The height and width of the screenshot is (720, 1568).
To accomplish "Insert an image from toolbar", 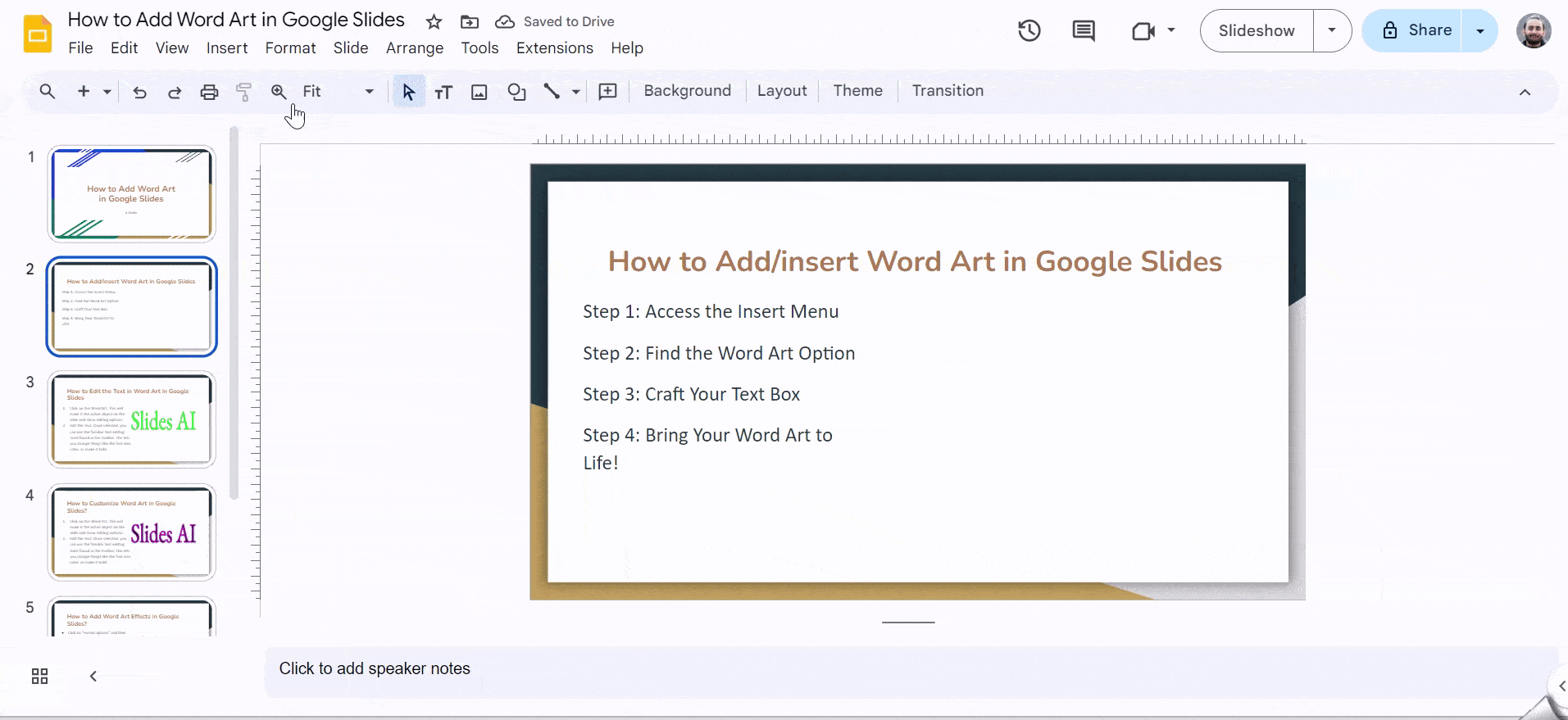I will point(479,92).
